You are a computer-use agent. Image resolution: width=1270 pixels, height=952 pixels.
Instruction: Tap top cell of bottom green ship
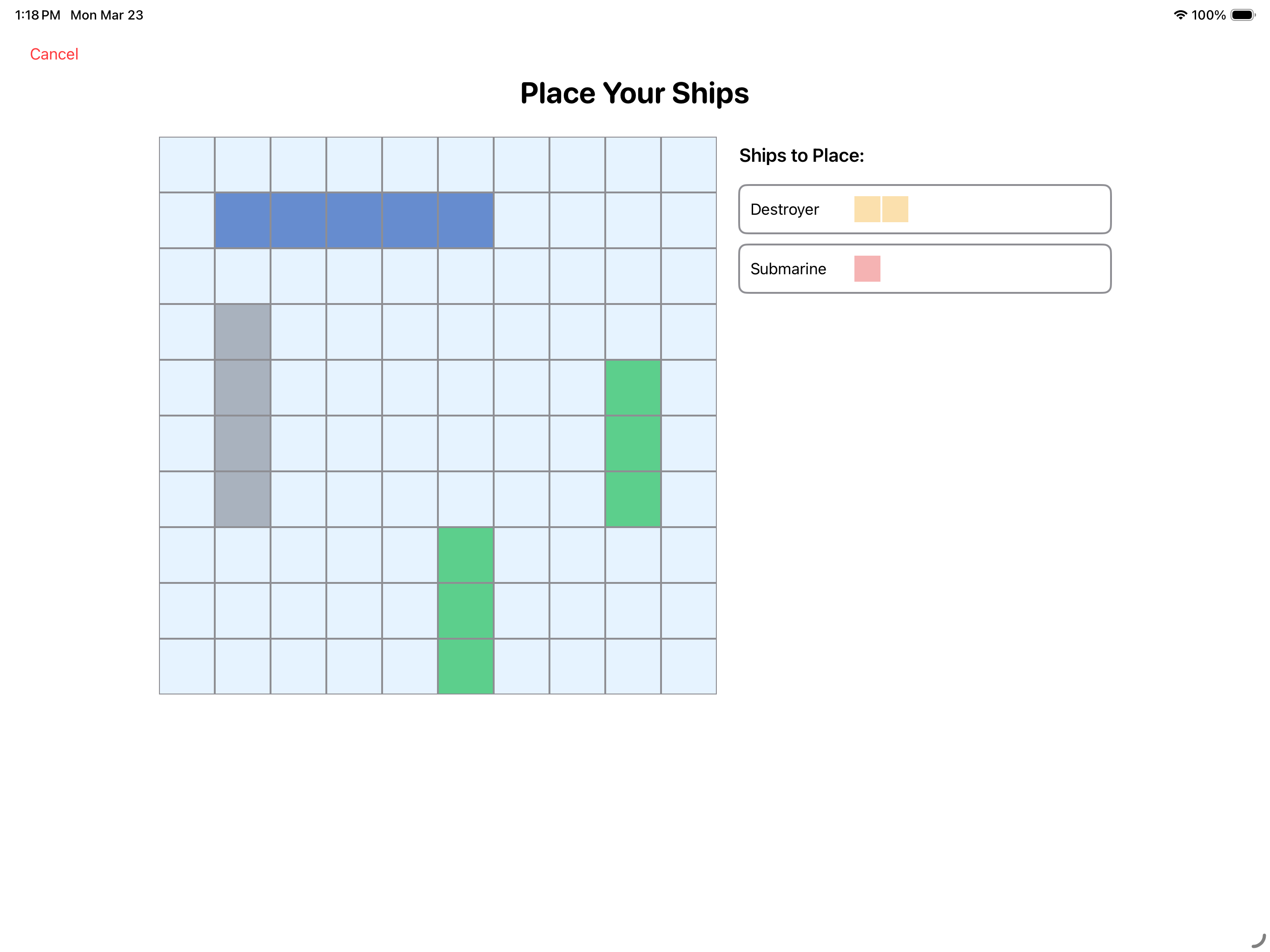[466, 555]
